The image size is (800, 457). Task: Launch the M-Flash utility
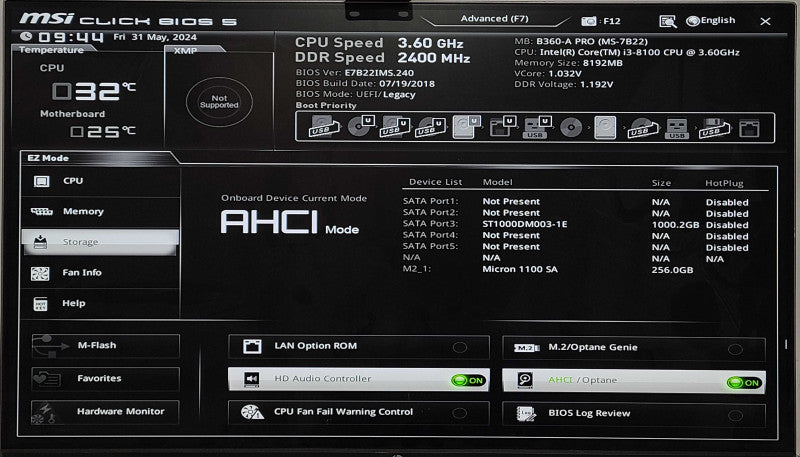(x=106, y=346)
